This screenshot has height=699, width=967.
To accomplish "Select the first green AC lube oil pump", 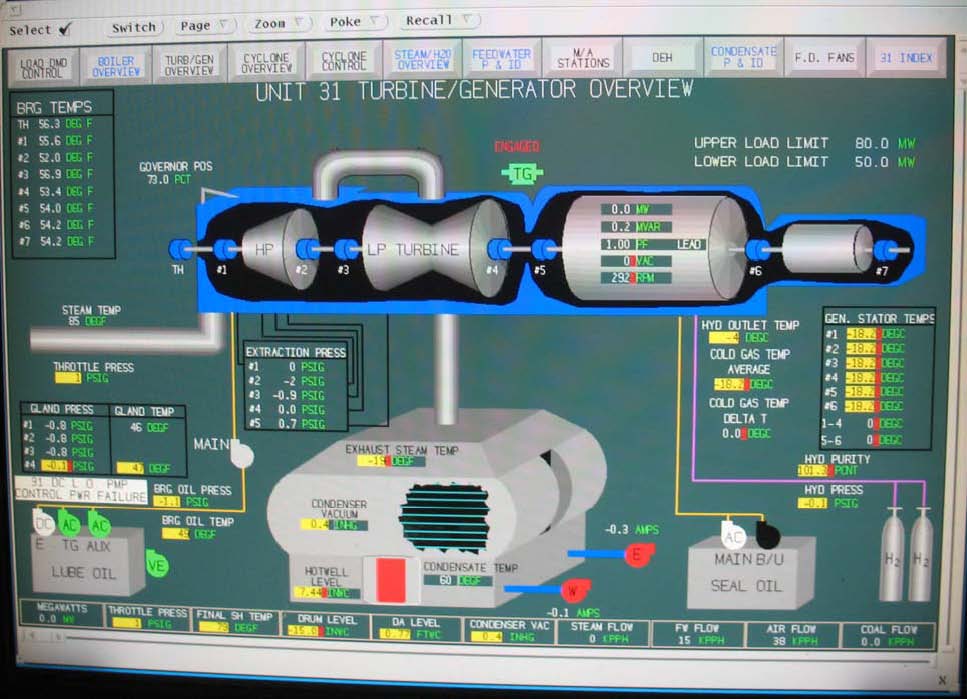I will pyautogui.click(x=69, y=523).
